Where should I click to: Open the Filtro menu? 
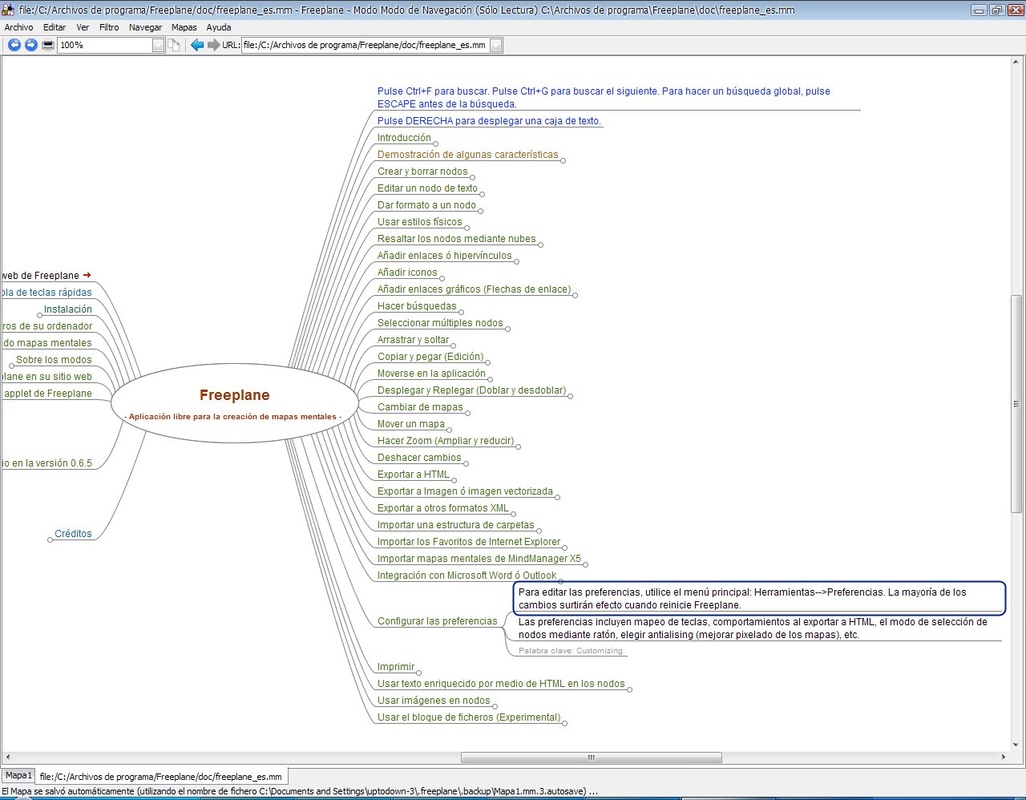click(109, 27)
